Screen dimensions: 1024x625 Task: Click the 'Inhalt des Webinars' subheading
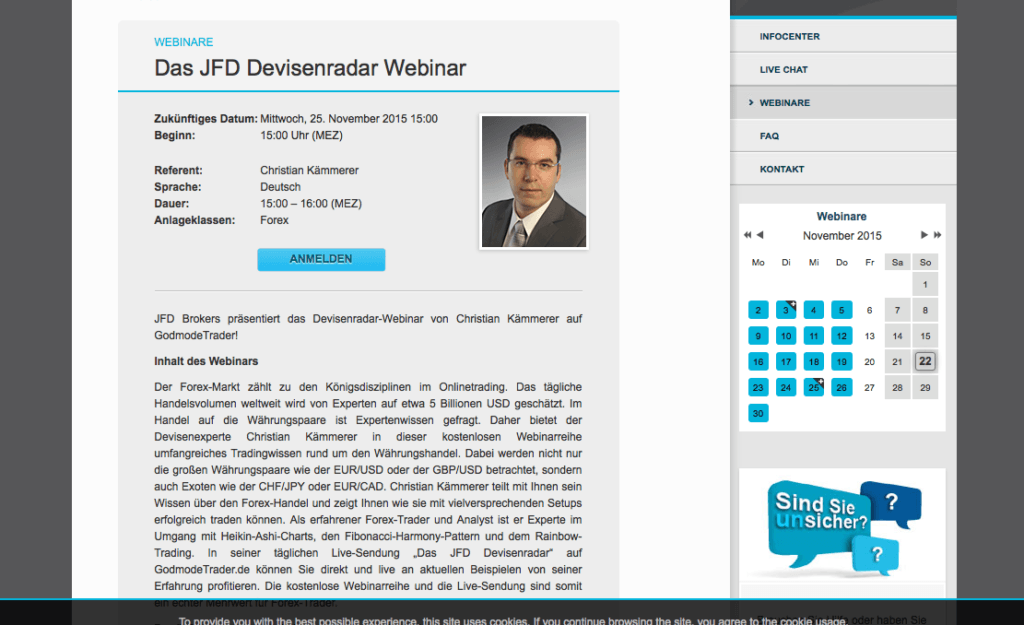click(x=206, y=361)
